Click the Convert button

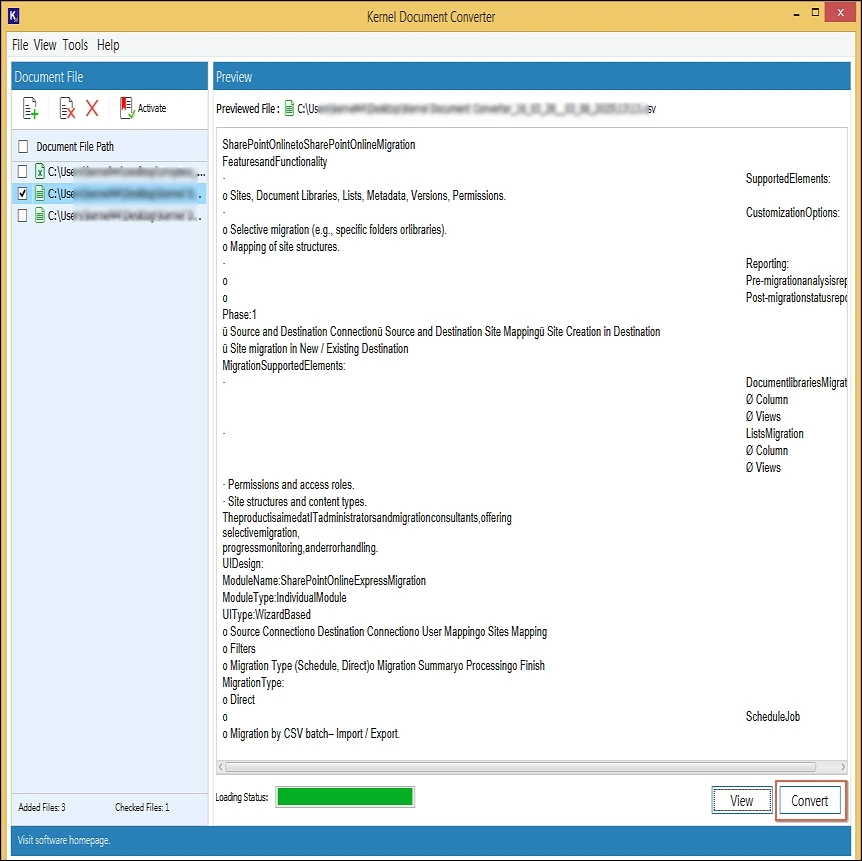809,801
